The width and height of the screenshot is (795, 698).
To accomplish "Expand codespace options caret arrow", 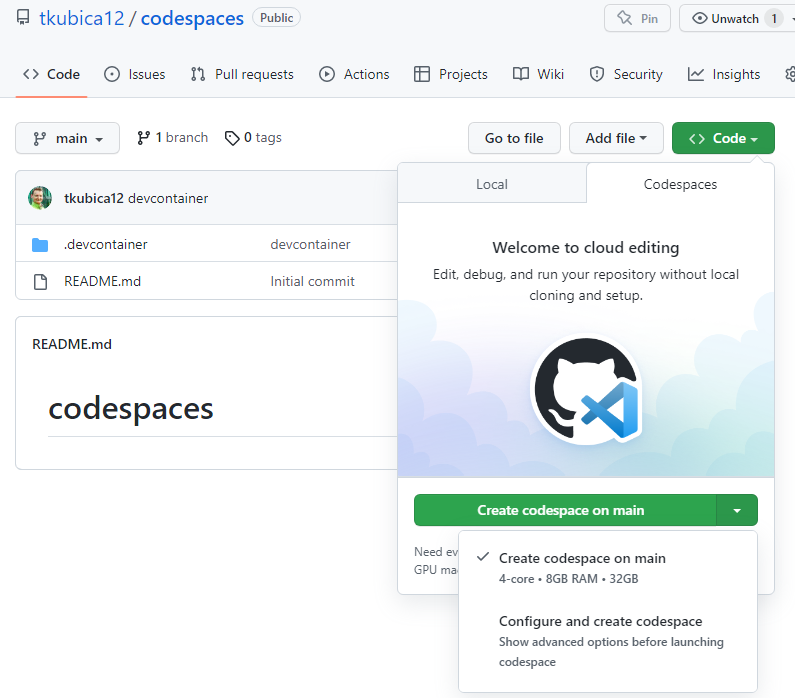I will click(737, 510).
